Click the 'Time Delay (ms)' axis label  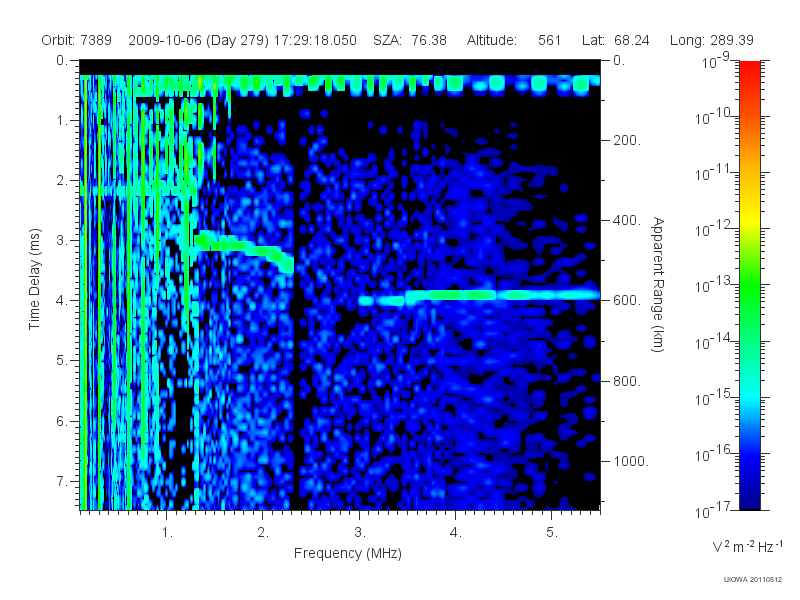(34, 279)
